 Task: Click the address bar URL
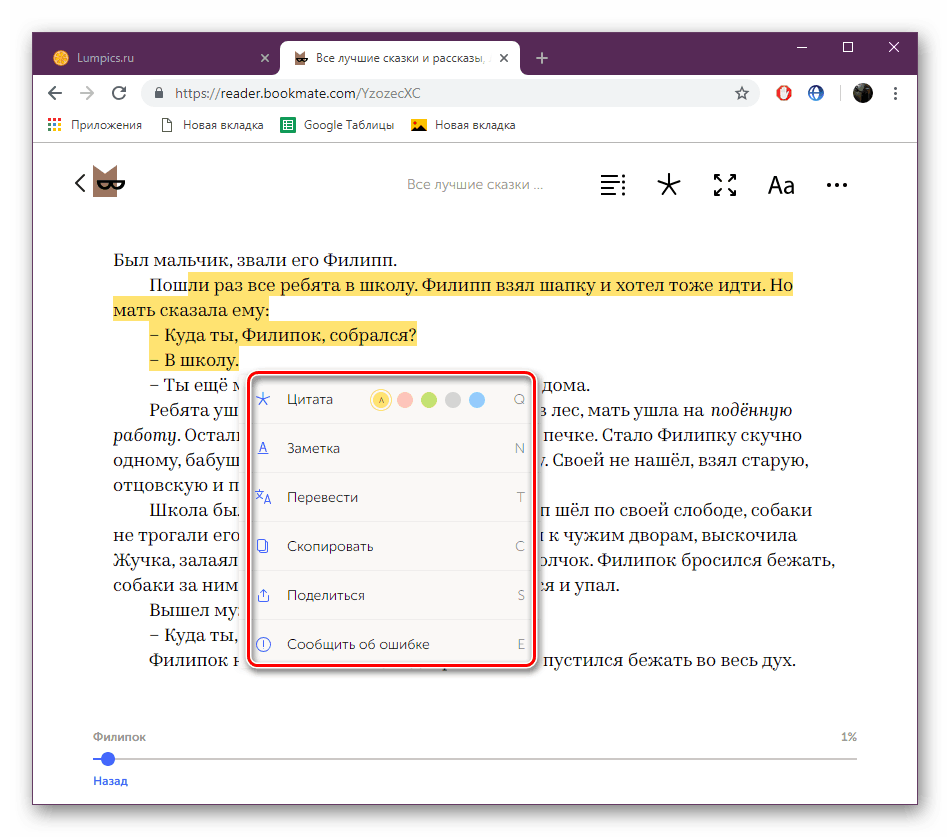[297, 93]
